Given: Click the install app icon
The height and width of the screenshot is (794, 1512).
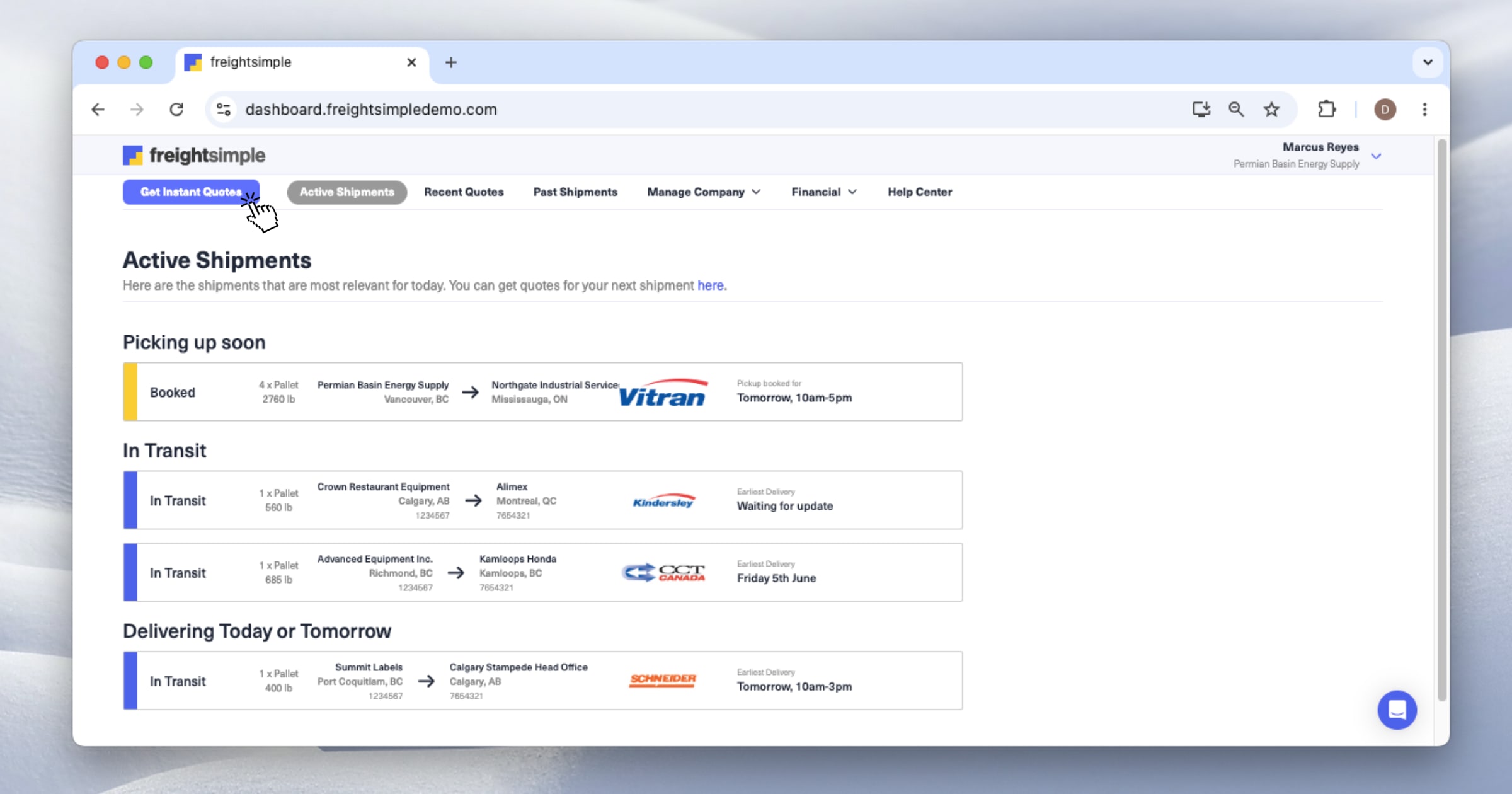Looking at the screenshot, I should (x=1201, y=110).
